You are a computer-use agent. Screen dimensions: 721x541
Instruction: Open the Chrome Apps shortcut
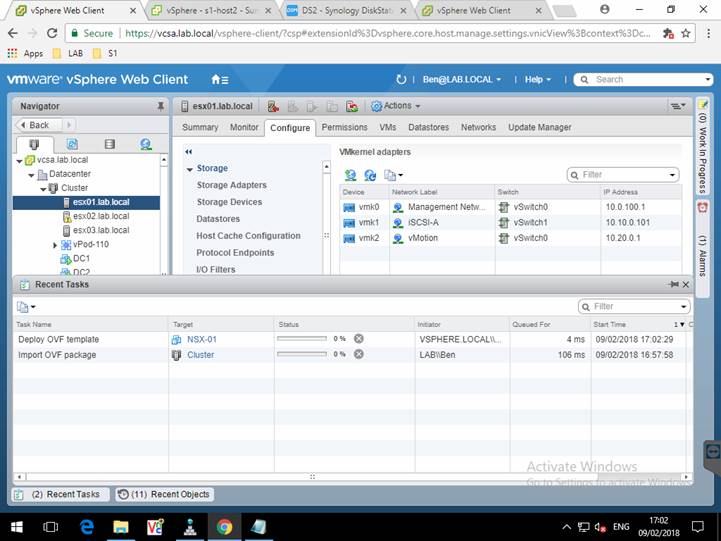click(x=25, y=53)
